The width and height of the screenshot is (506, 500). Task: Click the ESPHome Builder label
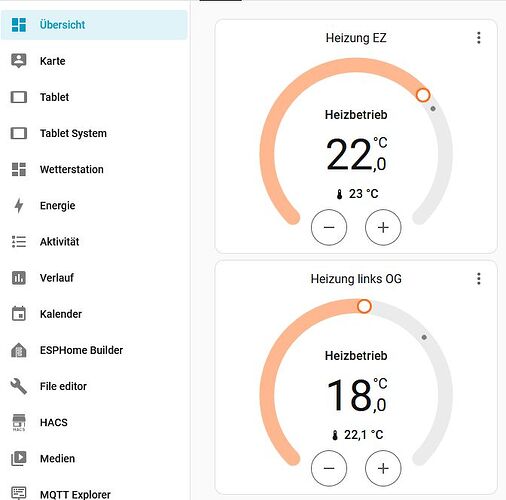tap(81, 350)
